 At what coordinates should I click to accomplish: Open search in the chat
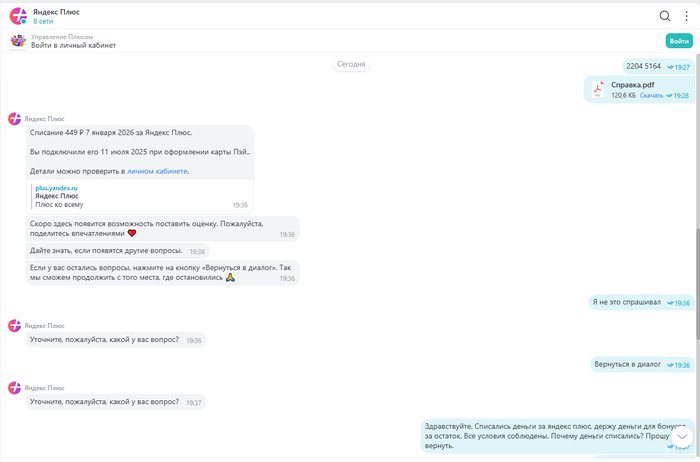pyautogui.click(x=665, y=16)
